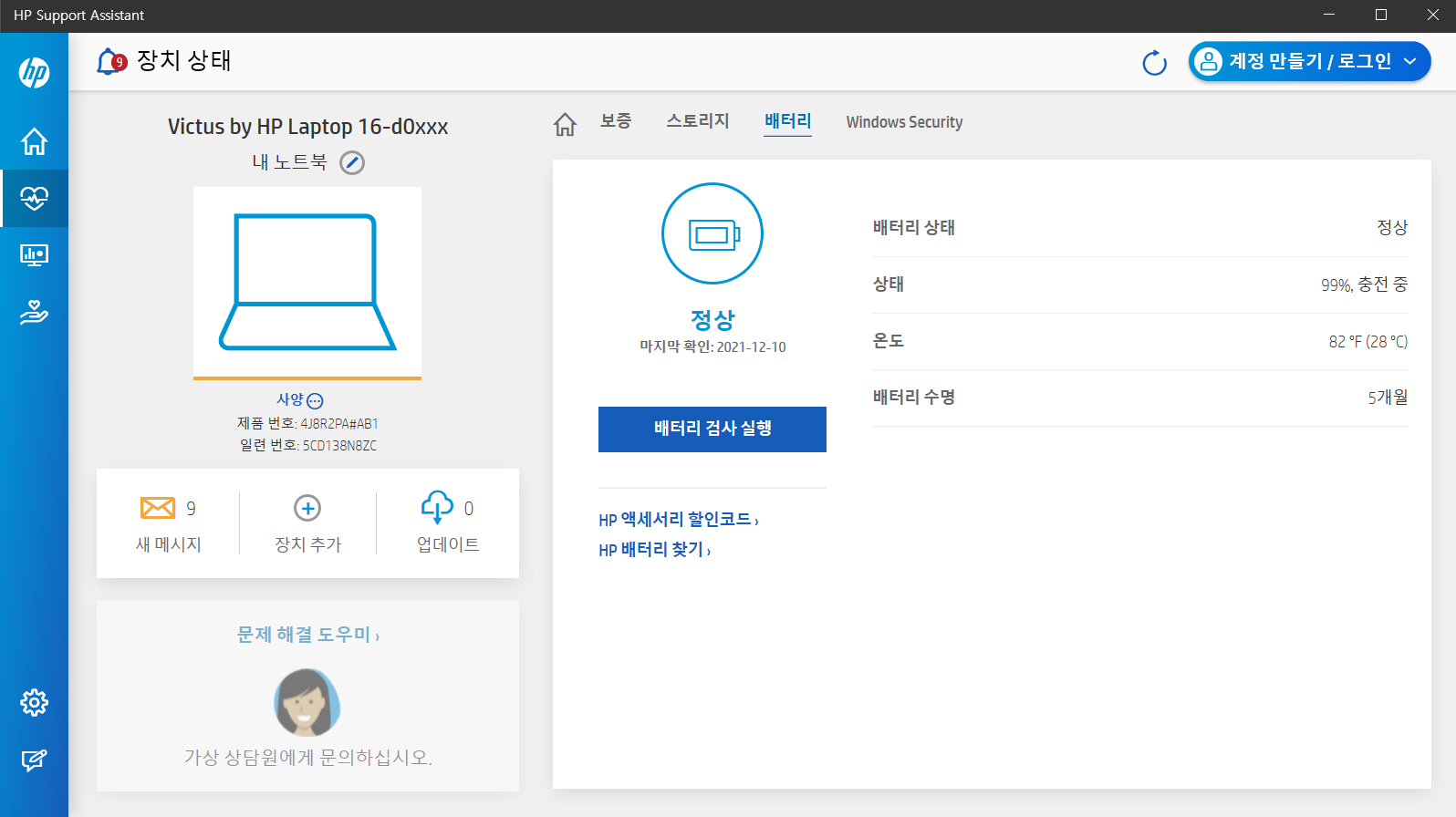The image size is (1456, 817).
Task: Open the feedback pencil icon
Action: click(x=34, y=760)
